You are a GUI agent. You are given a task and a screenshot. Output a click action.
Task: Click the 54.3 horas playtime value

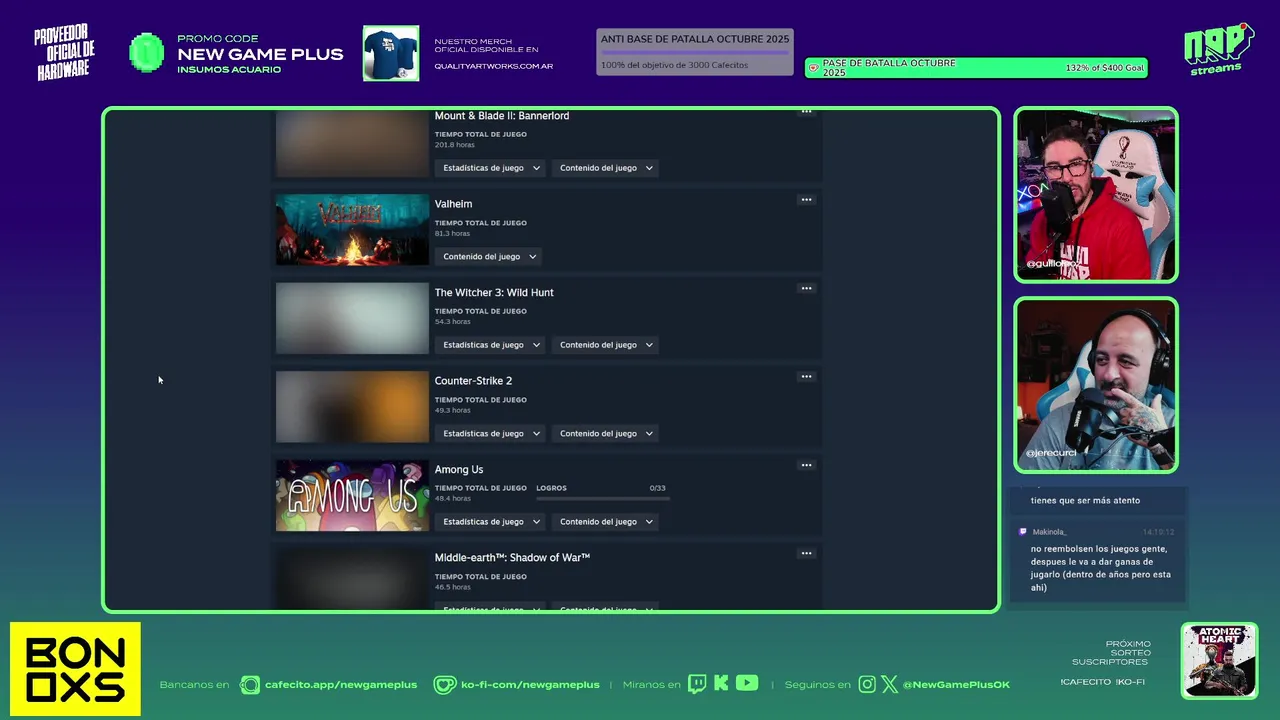pos(452,322)
